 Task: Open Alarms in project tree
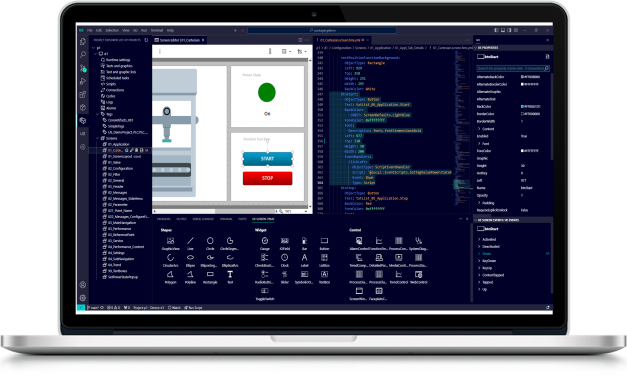(111, 108)
